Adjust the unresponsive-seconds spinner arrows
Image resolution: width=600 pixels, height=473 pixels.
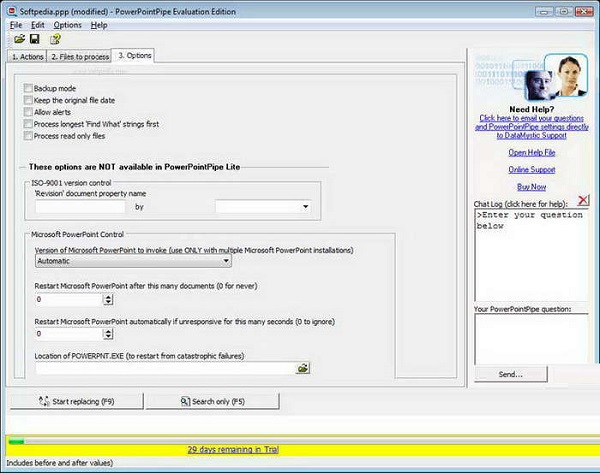[x=108, y=334]
